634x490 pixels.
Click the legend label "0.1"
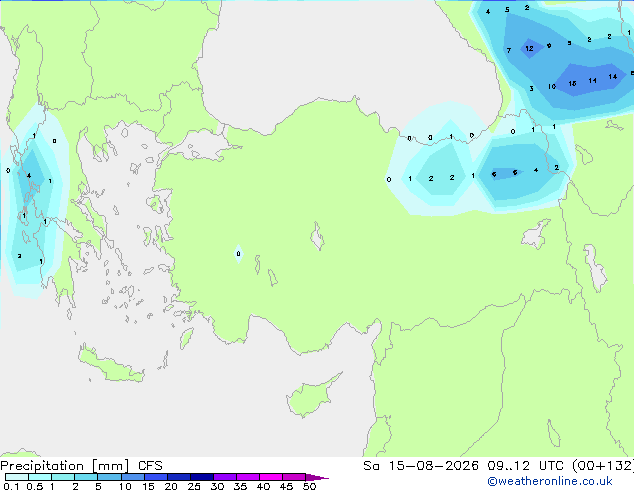point(11,486)
